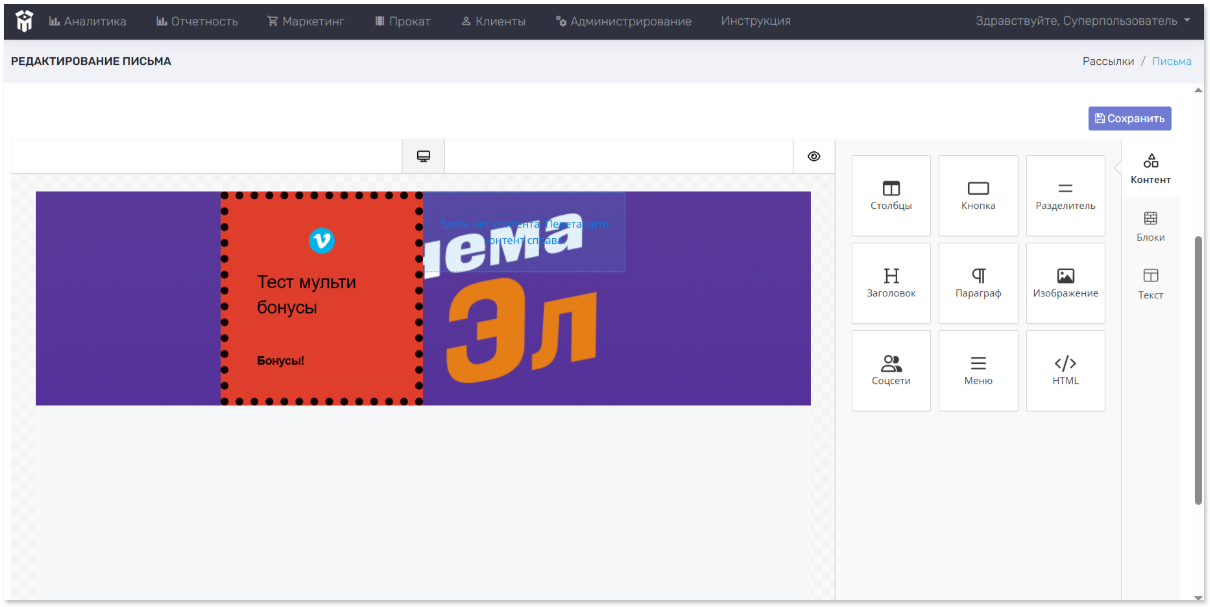Select the Параграф paragraph block

point(978,283)
